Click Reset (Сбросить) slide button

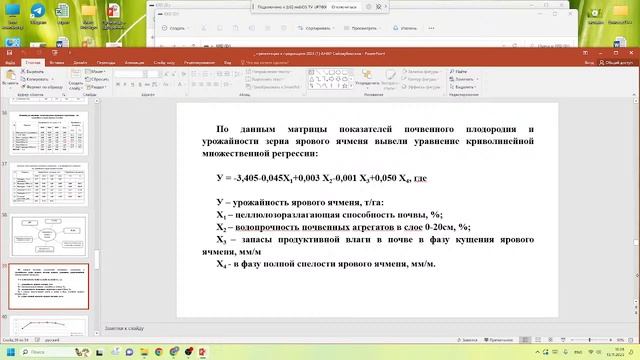click(x=97, y=79)
